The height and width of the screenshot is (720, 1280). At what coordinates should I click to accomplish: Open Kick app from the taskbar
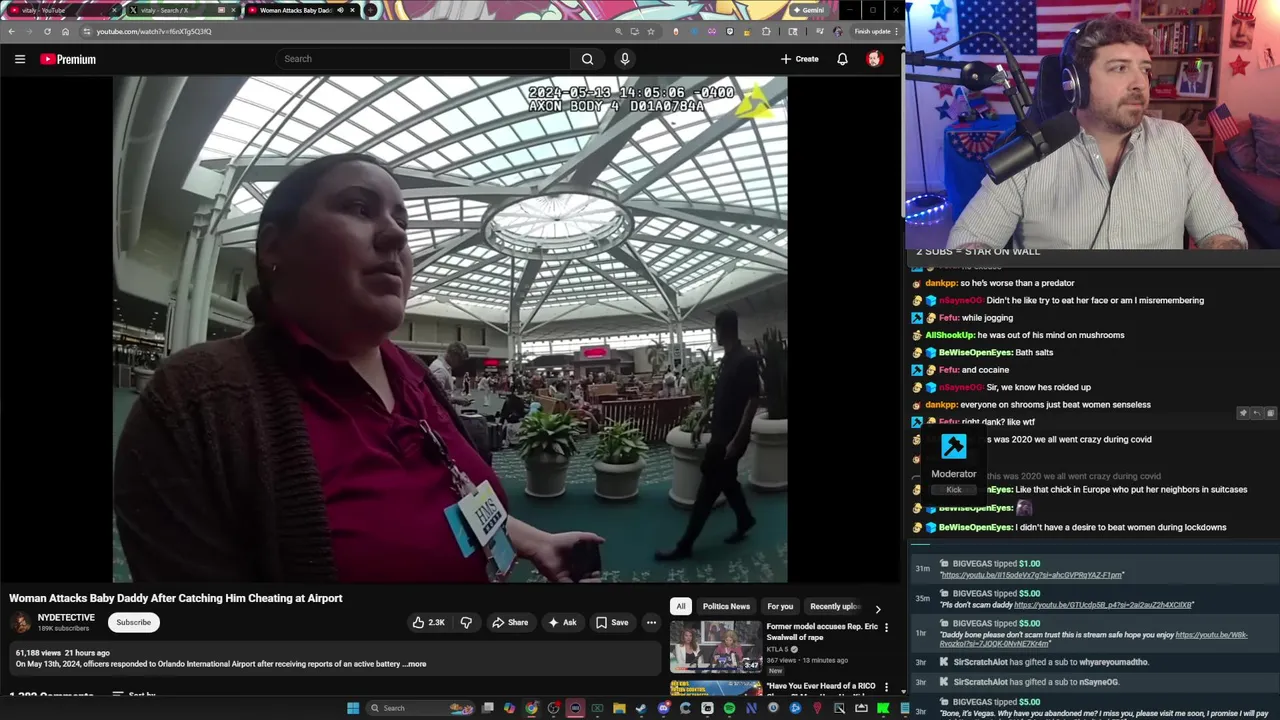(882, 708)
